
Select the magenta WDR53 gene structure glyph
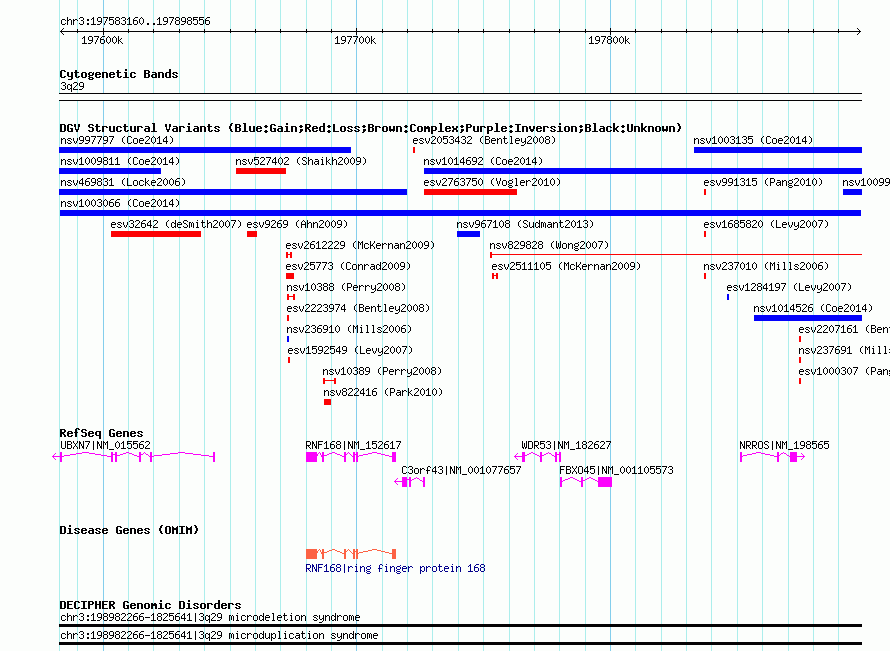[x=538, y=457]
